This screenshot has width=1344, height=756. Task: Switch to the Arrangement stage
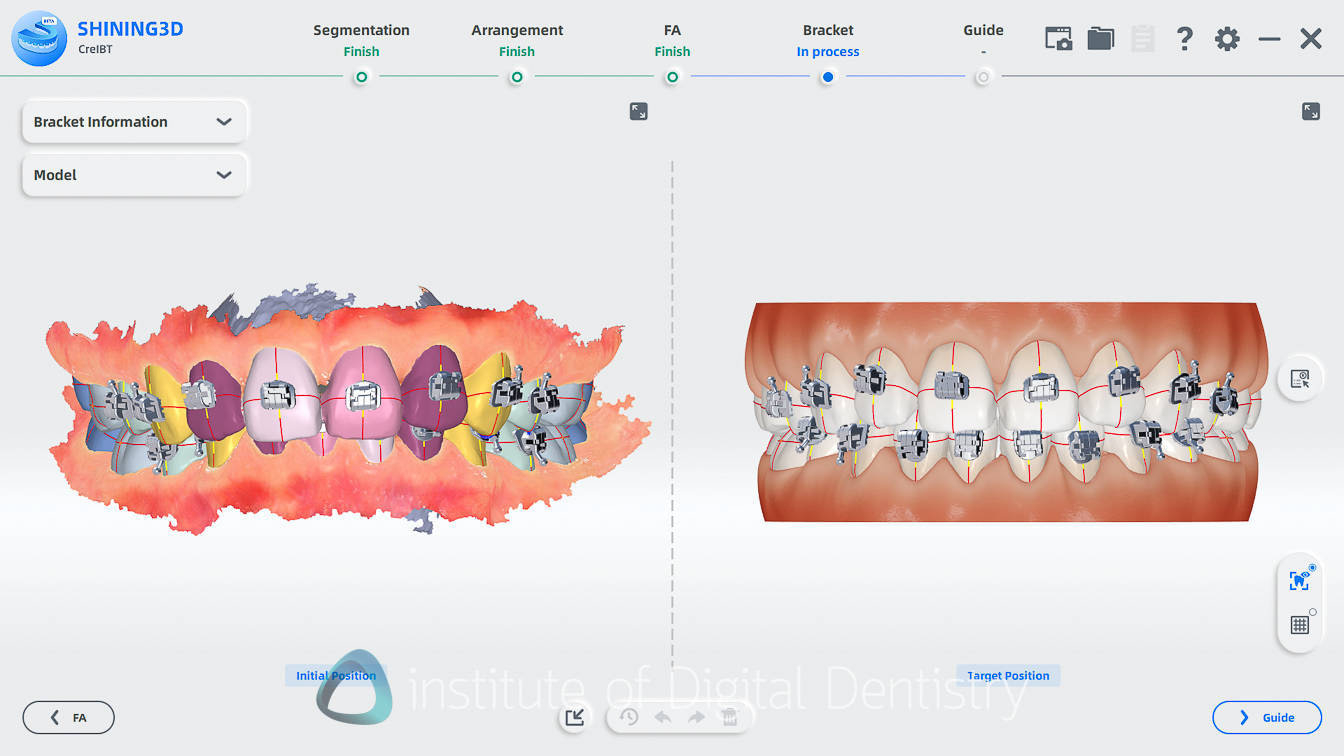pyautogui.click(x=517, y=30)
